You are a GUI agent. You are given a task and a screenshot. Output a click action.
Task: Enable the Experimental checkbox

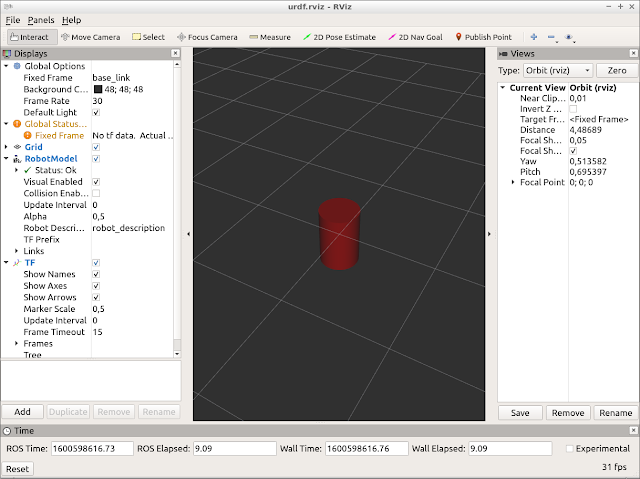(x=569, y=449)
